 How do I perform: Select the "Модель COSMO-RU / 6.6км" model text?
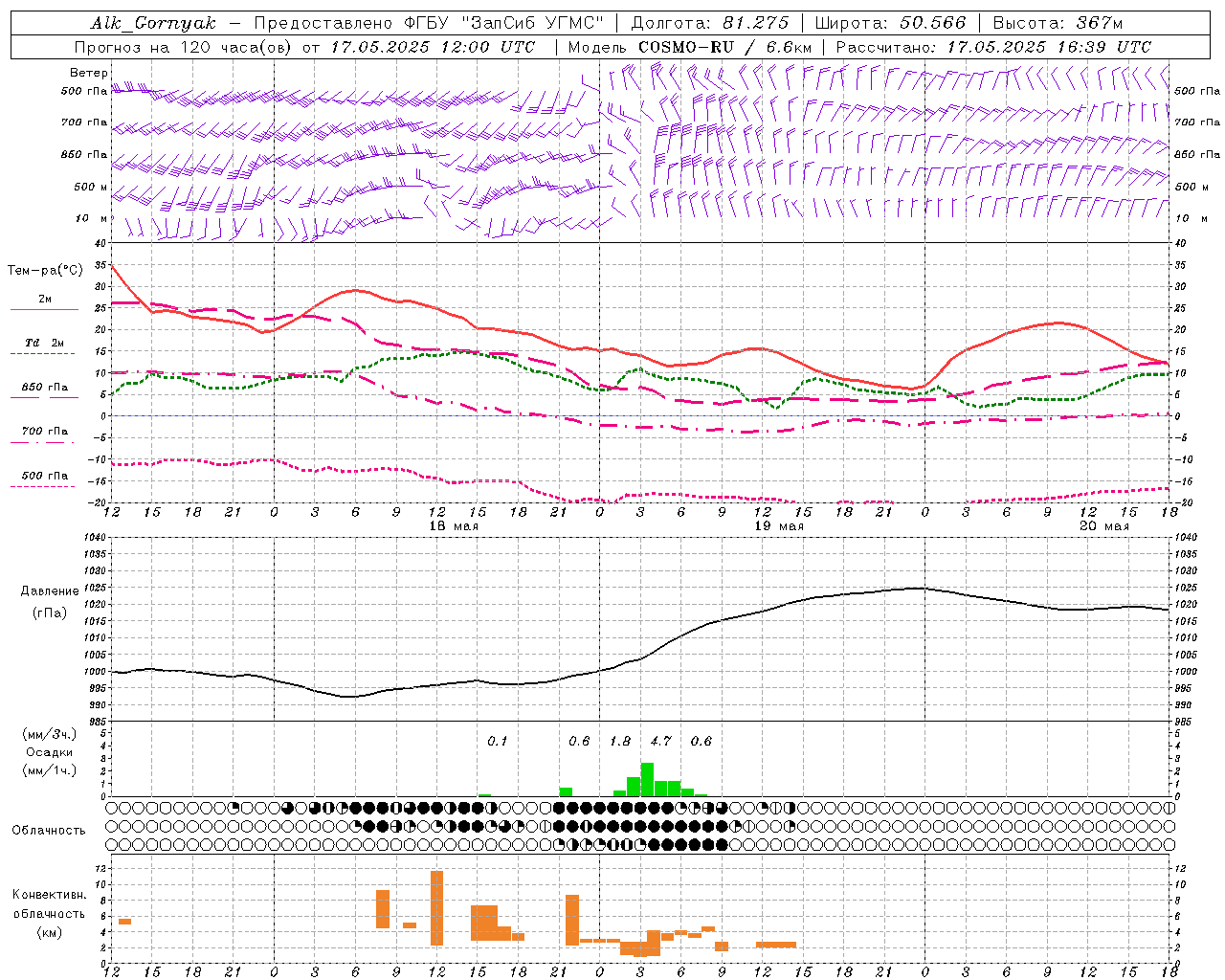coord(689,47)
